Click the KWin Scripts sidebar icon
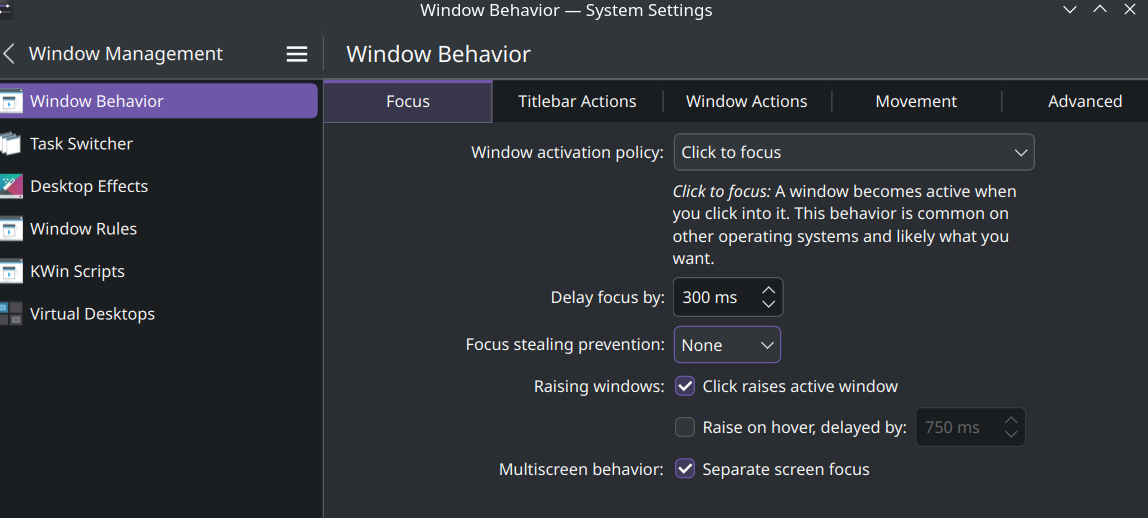The image size is (1148, 518). [x=10, y=271]
